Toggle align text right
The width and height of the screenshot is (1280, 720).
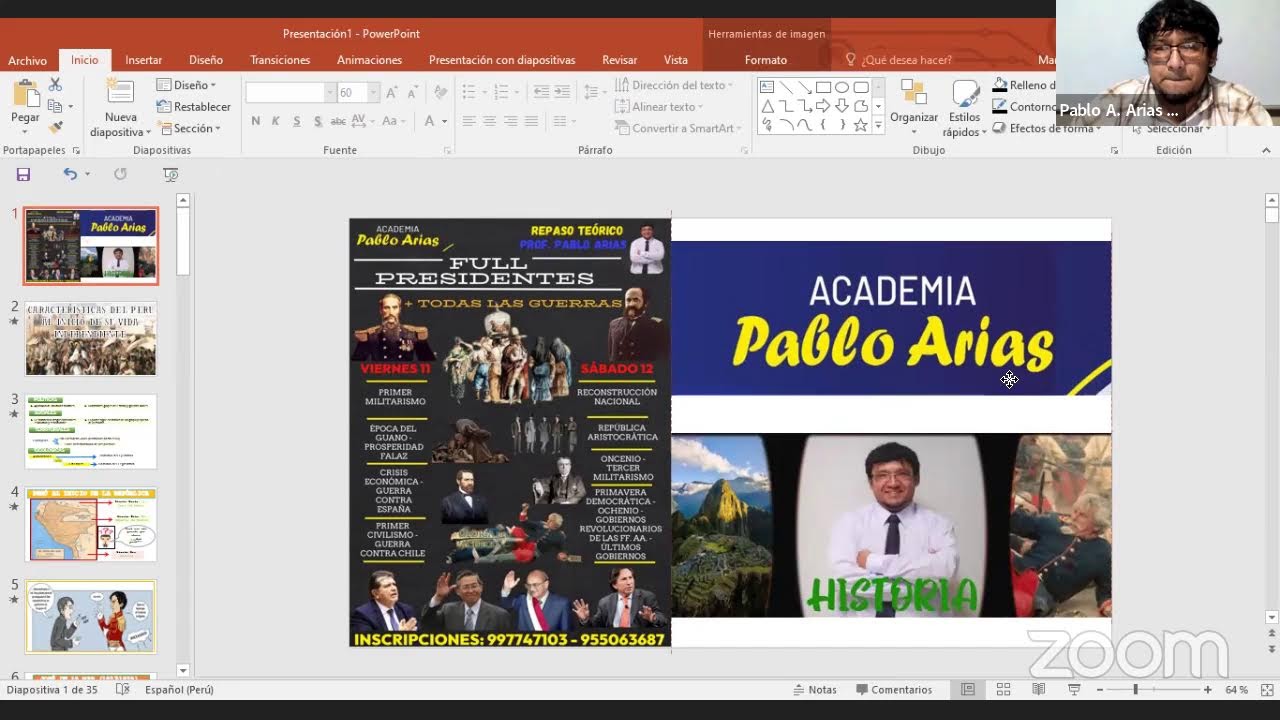[510, 121]
